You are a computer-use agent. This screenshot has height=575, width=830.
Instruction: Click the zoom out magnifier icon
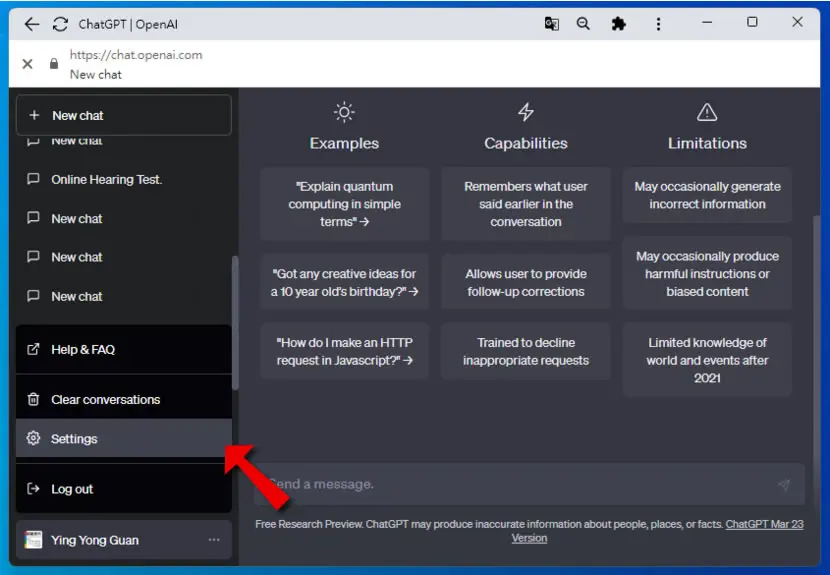point(583,24)
